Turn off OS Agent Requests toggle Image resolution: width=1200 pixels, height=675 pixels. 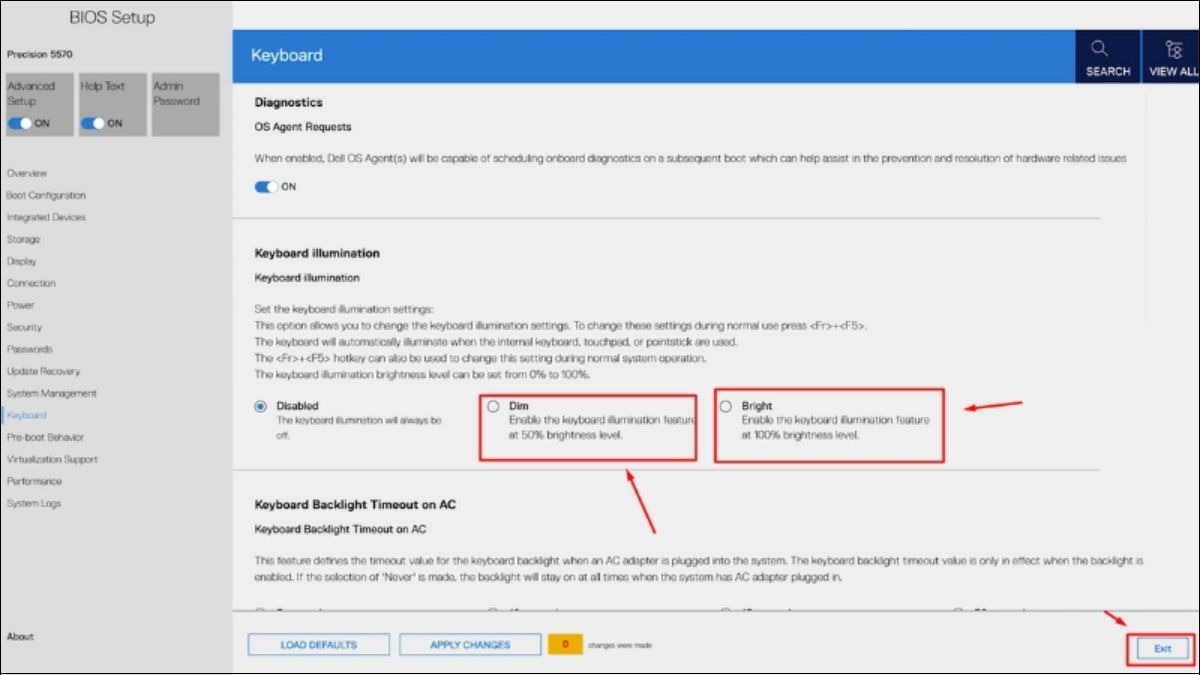pyautogui.click(x=267, y=186)
